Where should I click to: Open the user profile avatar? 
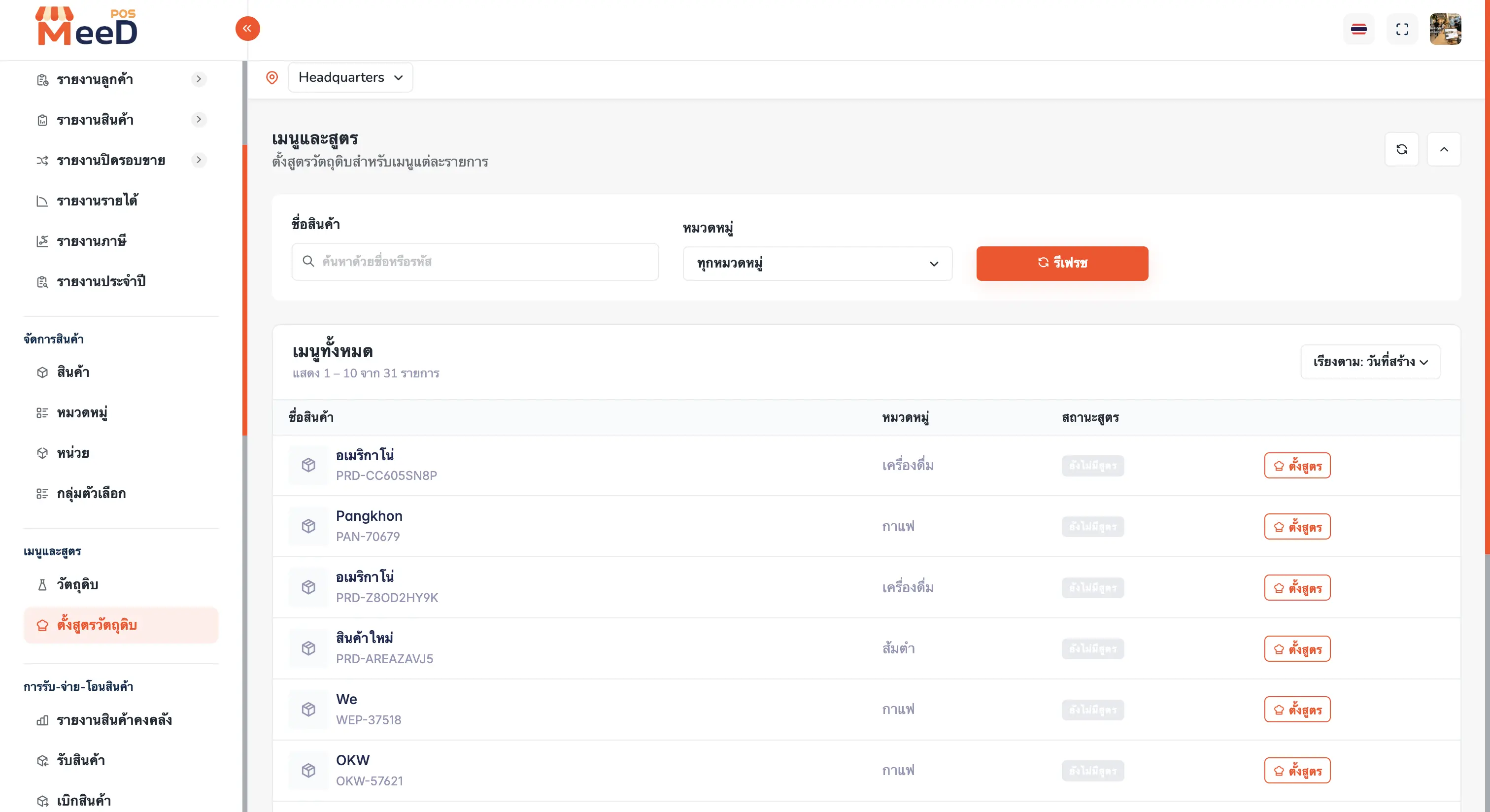click(1446, 29)
